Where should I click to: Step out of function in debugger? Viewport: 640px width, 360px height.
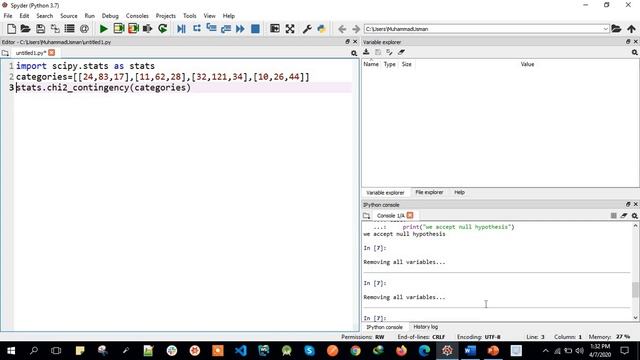(226, 29)
